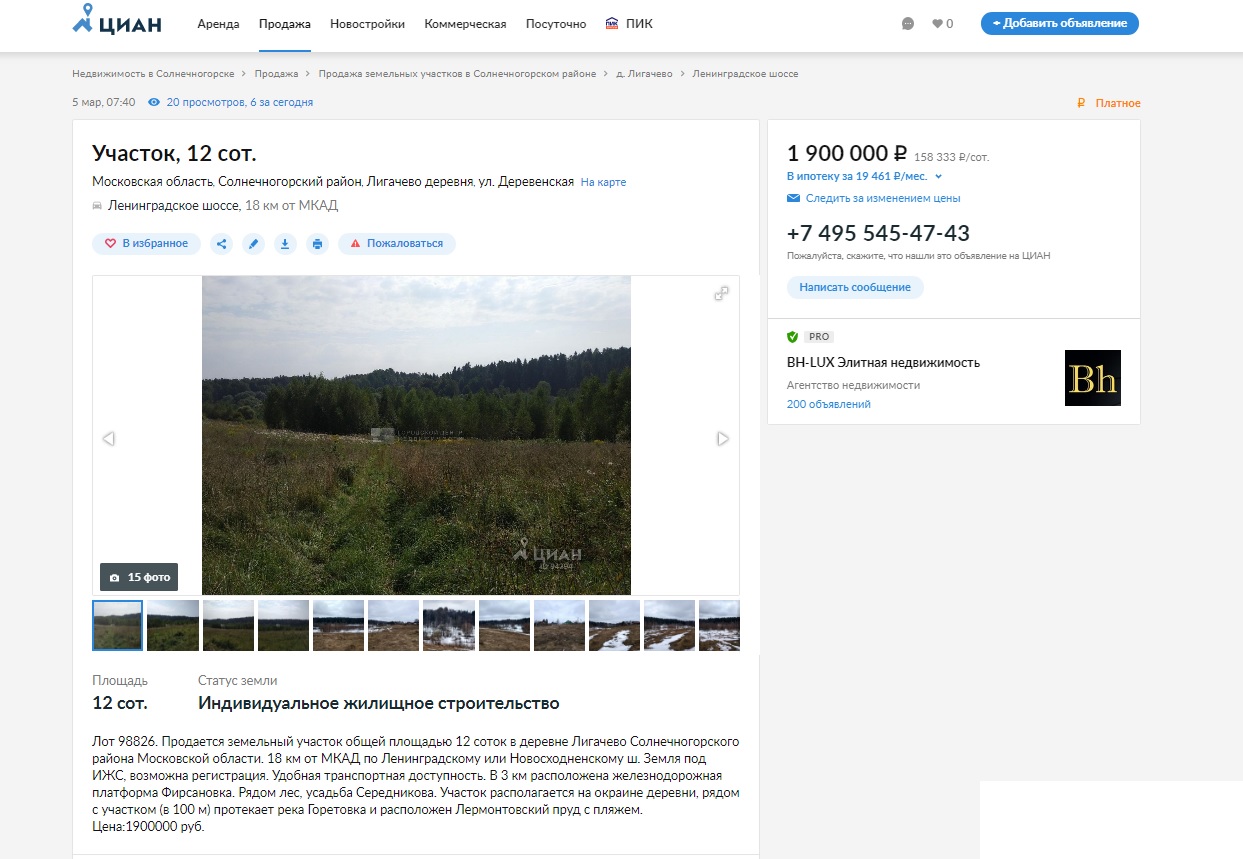Click the phone number +7 495 545-47-43
The width and height of the screenshot is (1243, 859).
pos(878,233)
